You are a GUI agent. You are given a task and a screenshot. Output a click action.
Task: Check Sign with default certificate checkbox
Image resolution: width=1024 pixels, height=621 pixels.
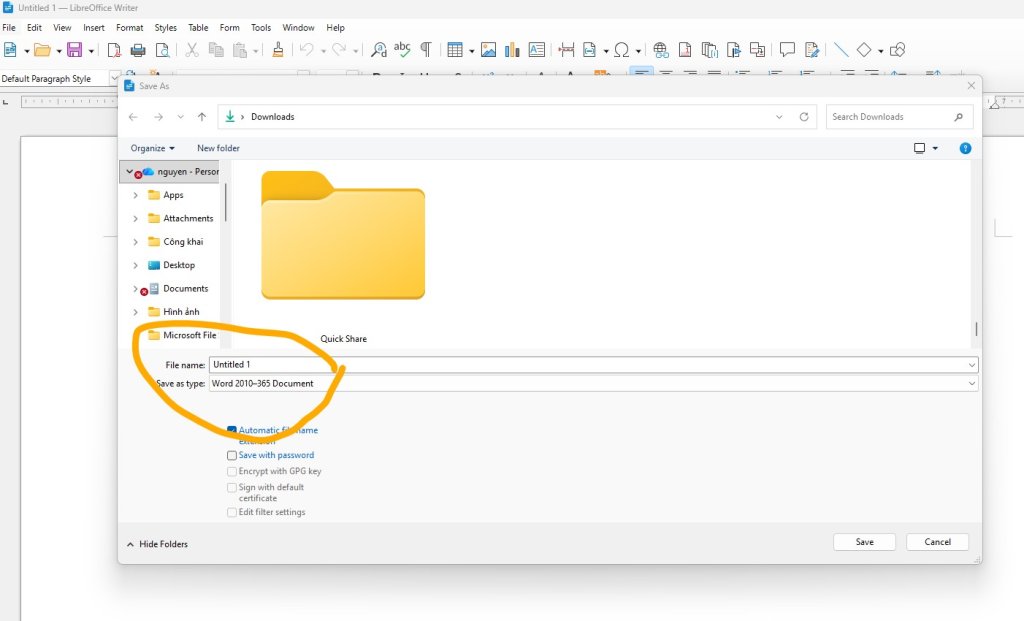click(232, 488)
